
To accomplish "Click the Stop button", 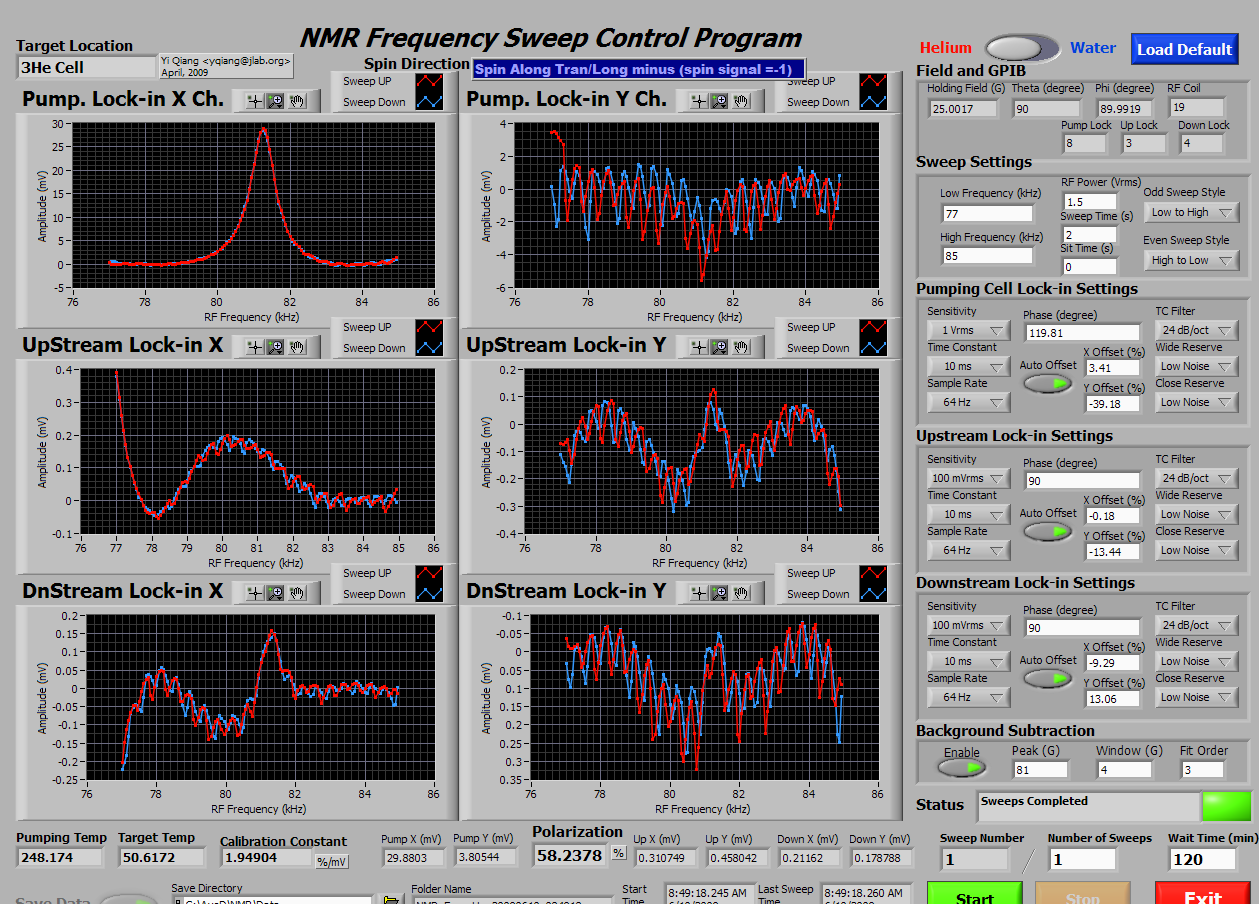I will click(1082, 893).
